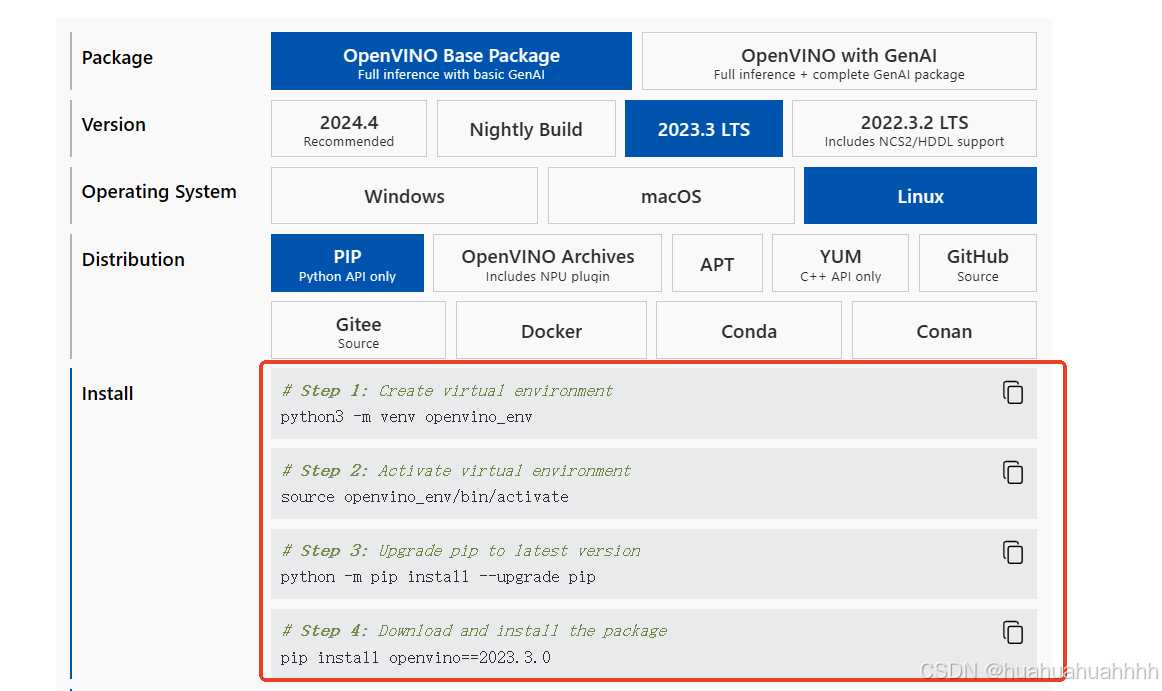Click the Operating System row label

[159, 192]
